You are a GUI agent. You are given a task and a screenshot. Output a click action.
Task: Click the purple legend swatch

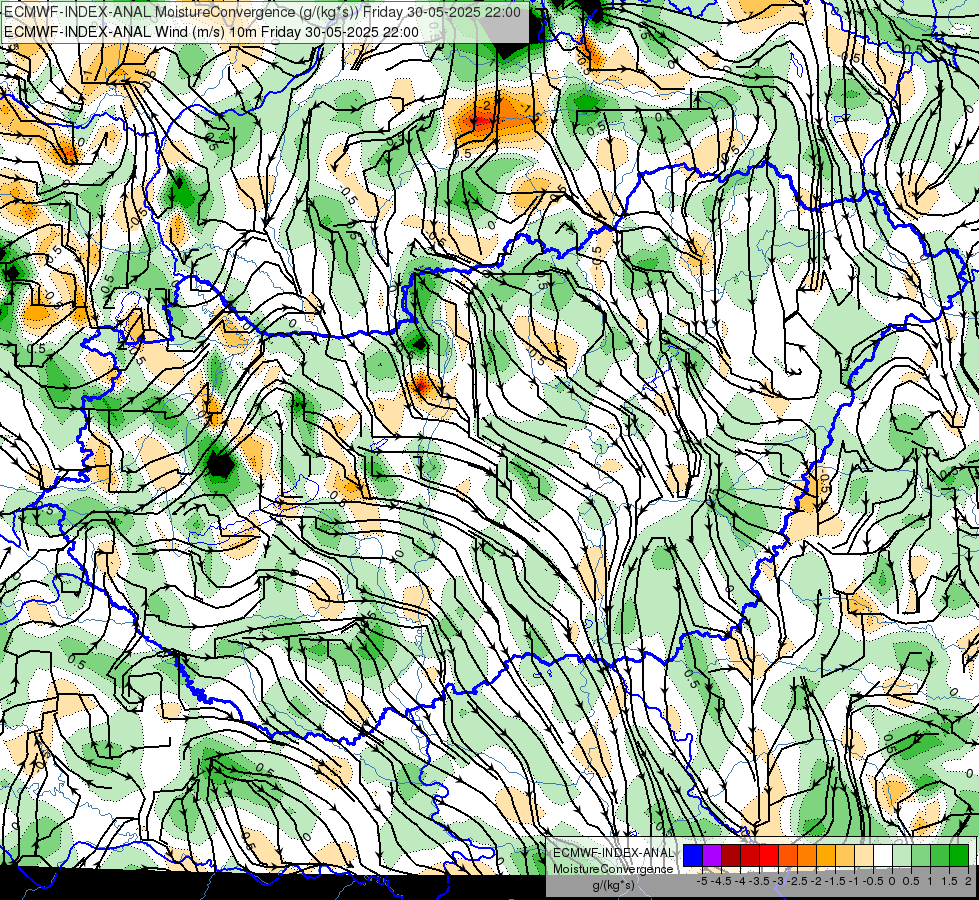(x=712, y=855)
